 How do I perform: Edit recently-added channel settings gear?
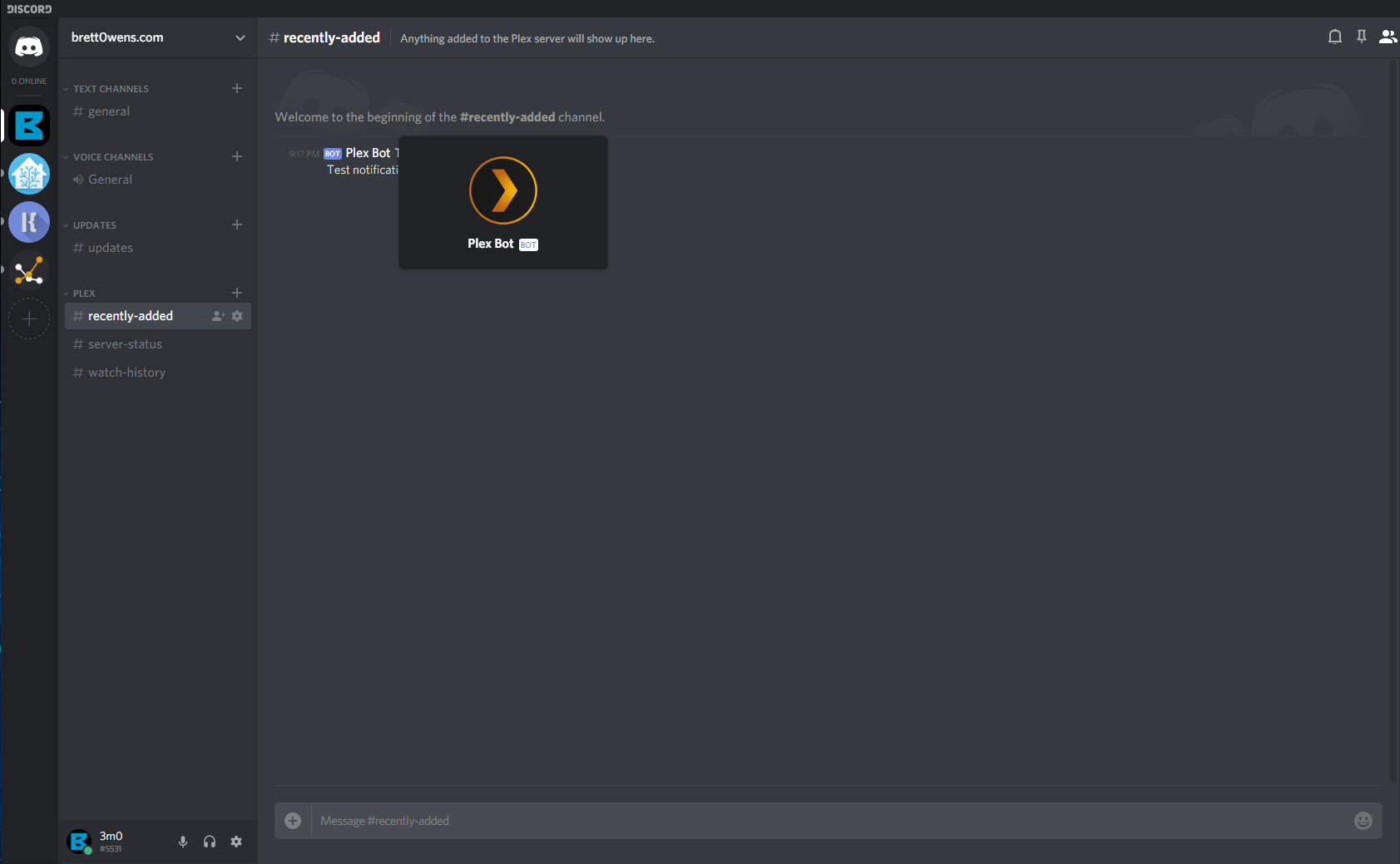[x=237, y=316]
